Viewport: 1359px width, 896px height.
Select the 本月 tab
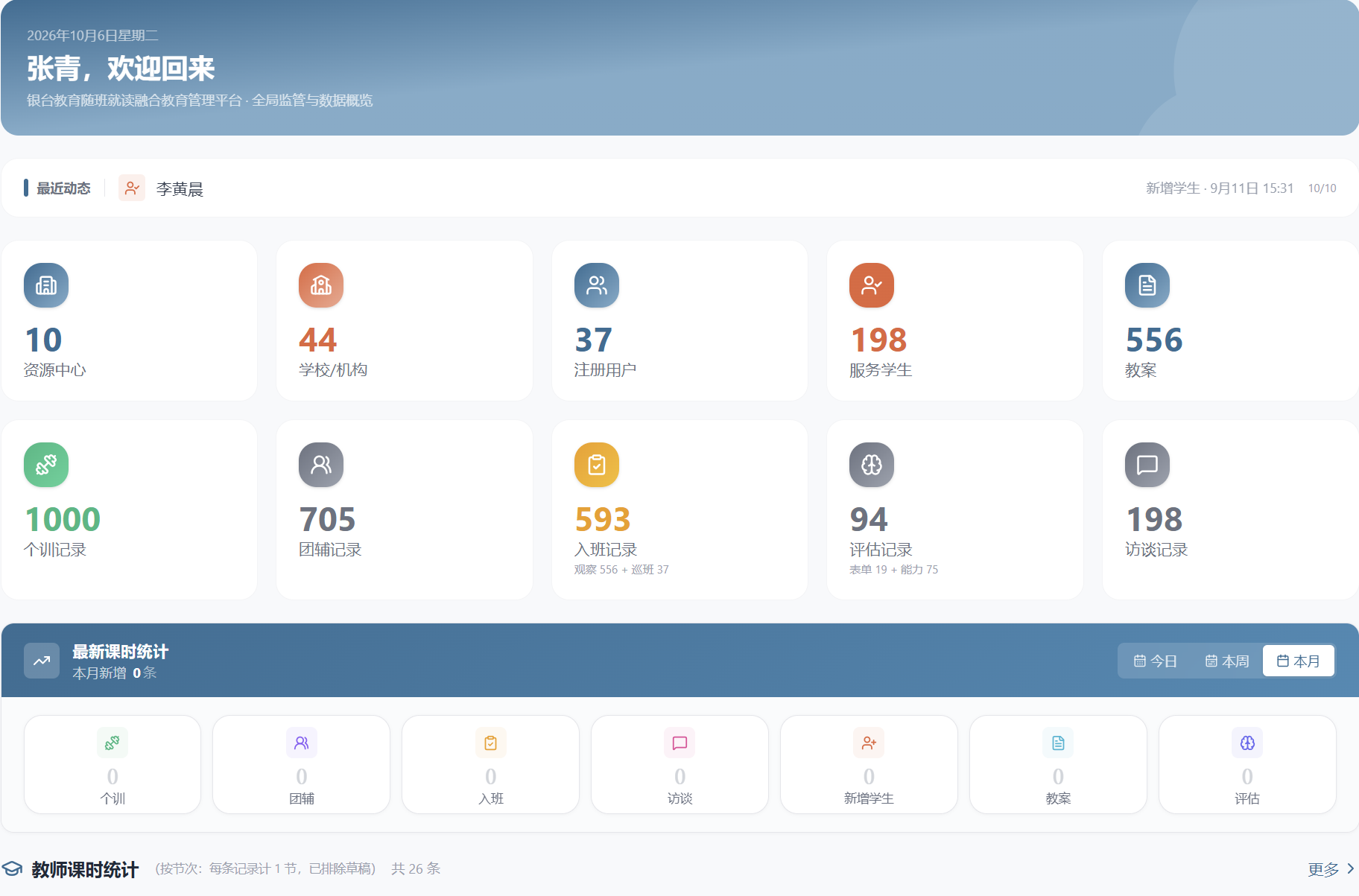[x=1298, y=661]
